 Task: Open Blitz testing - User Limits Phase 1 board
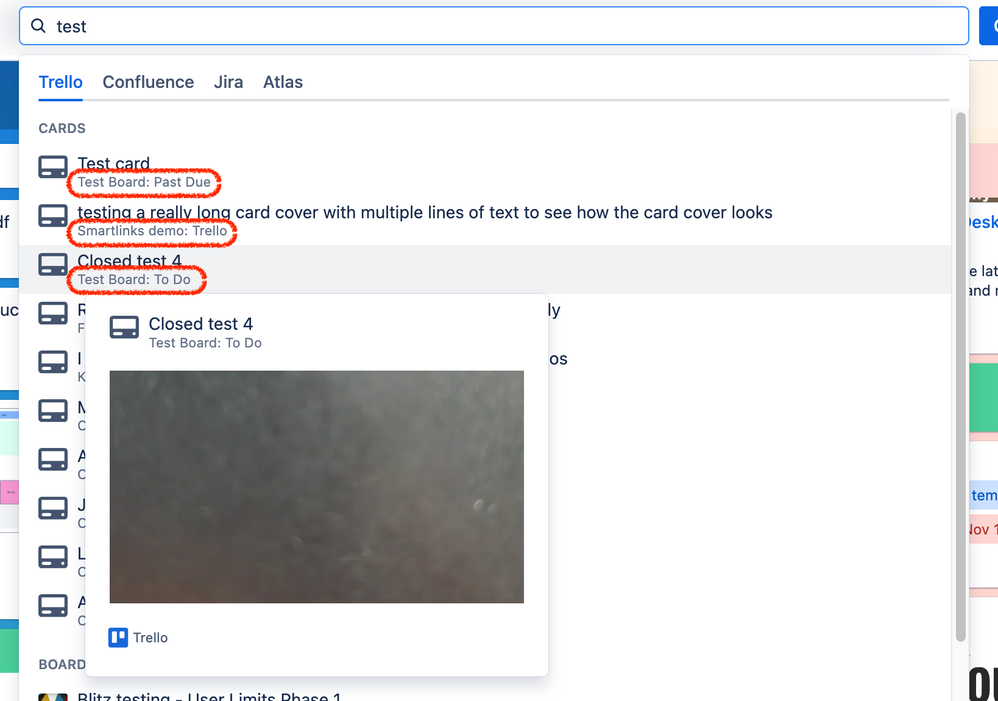[209, 696]
